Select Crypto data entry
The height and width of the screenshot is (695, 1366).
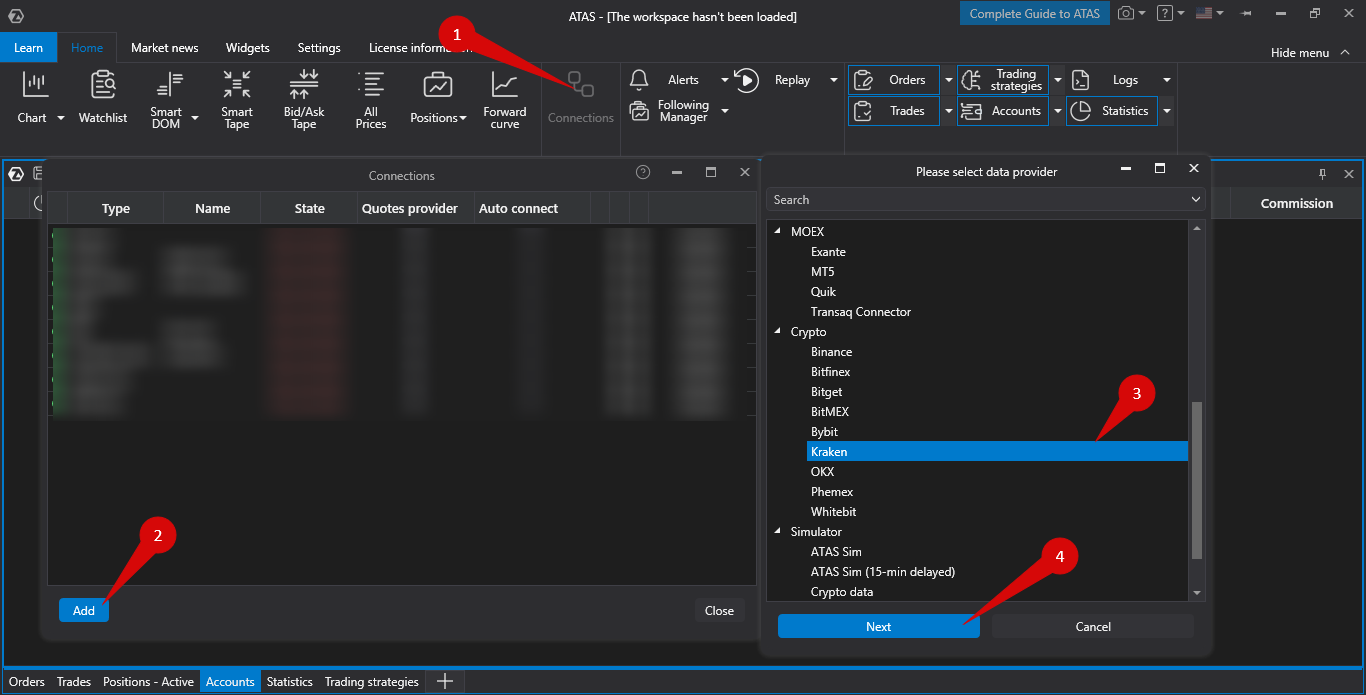click(x=842, y=592)
